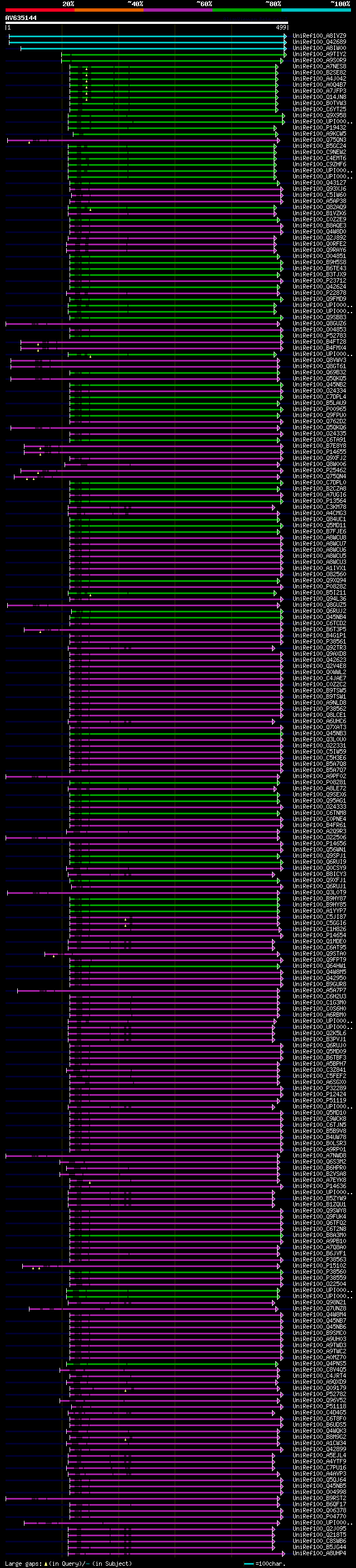Image resolution: width=356 pixels, height=1568 pixels.
Task: Select the UniRef100_Q9SEX6 label
Action: pyautogui.click(x=319, y=794)
